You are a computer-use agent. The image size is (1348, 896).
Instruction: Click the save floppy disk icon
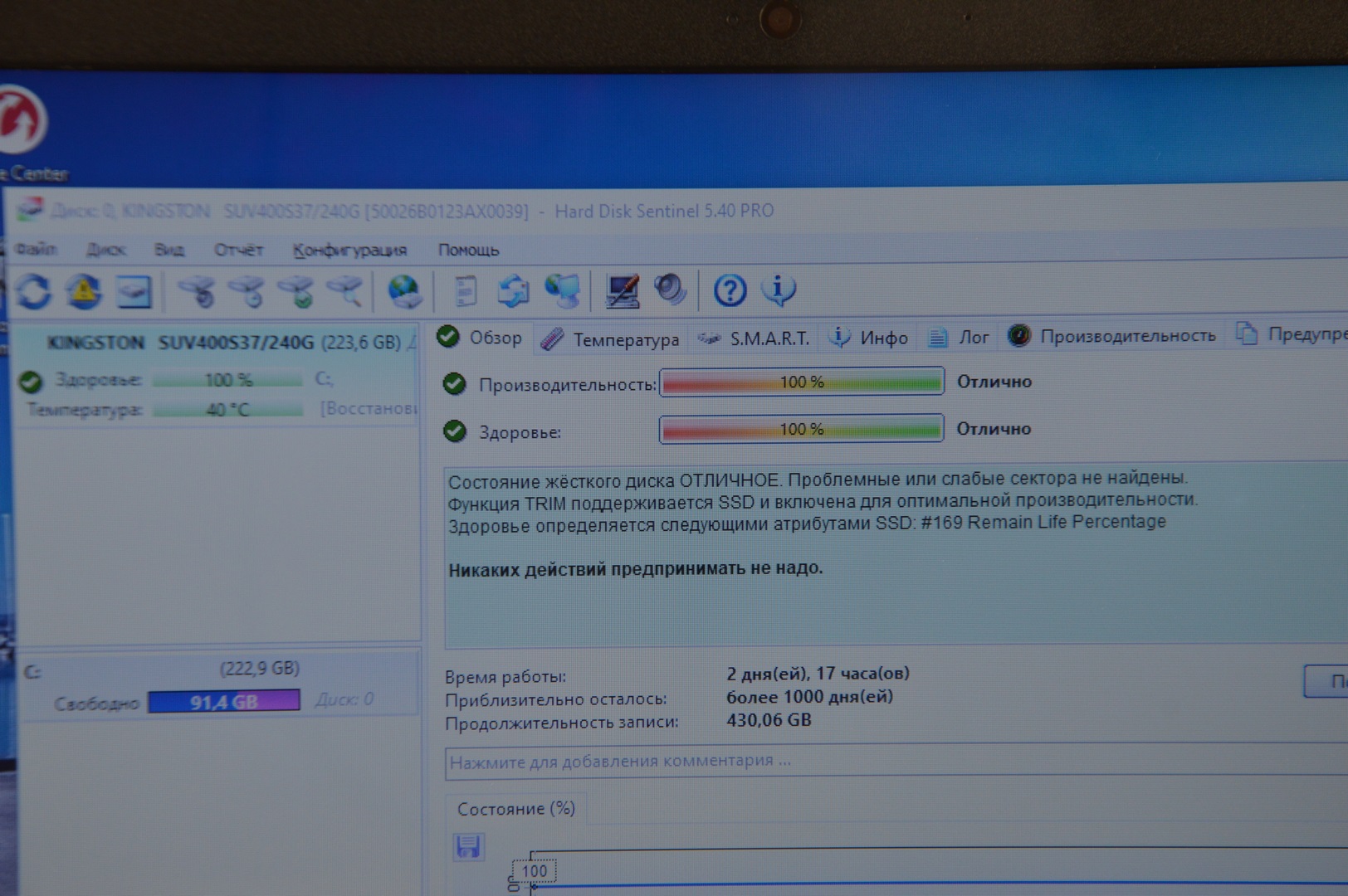click(468, 846)
